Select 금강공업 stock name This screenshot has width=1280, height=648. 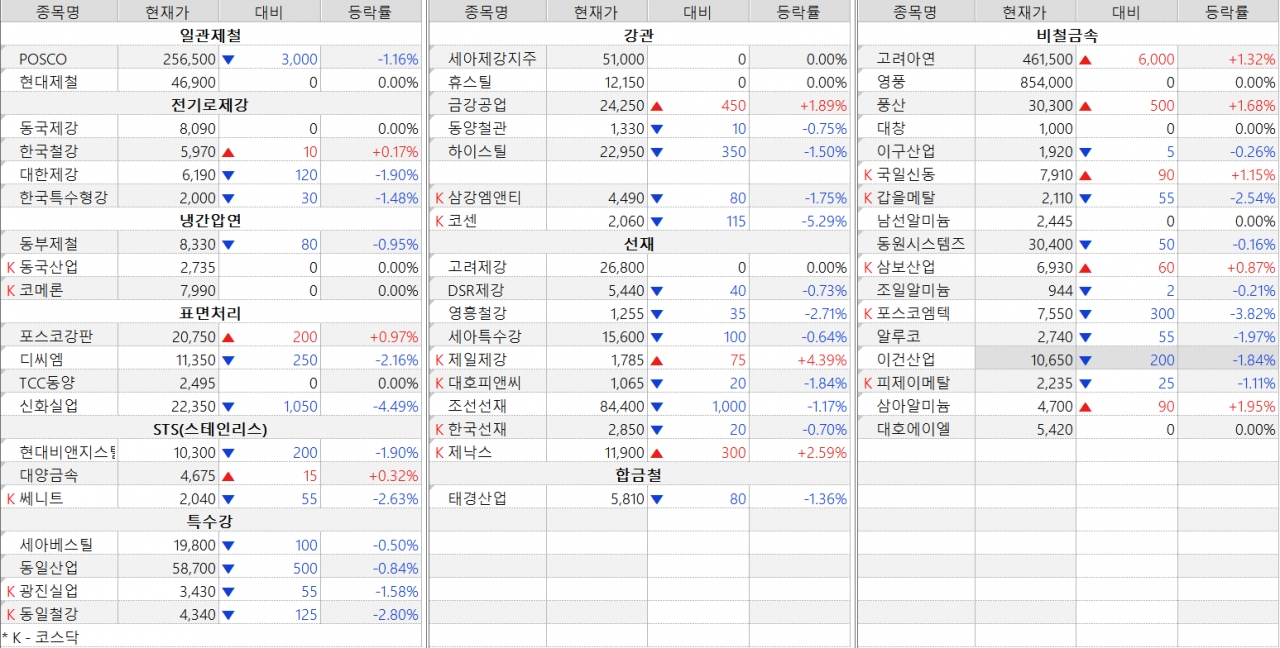477,105
